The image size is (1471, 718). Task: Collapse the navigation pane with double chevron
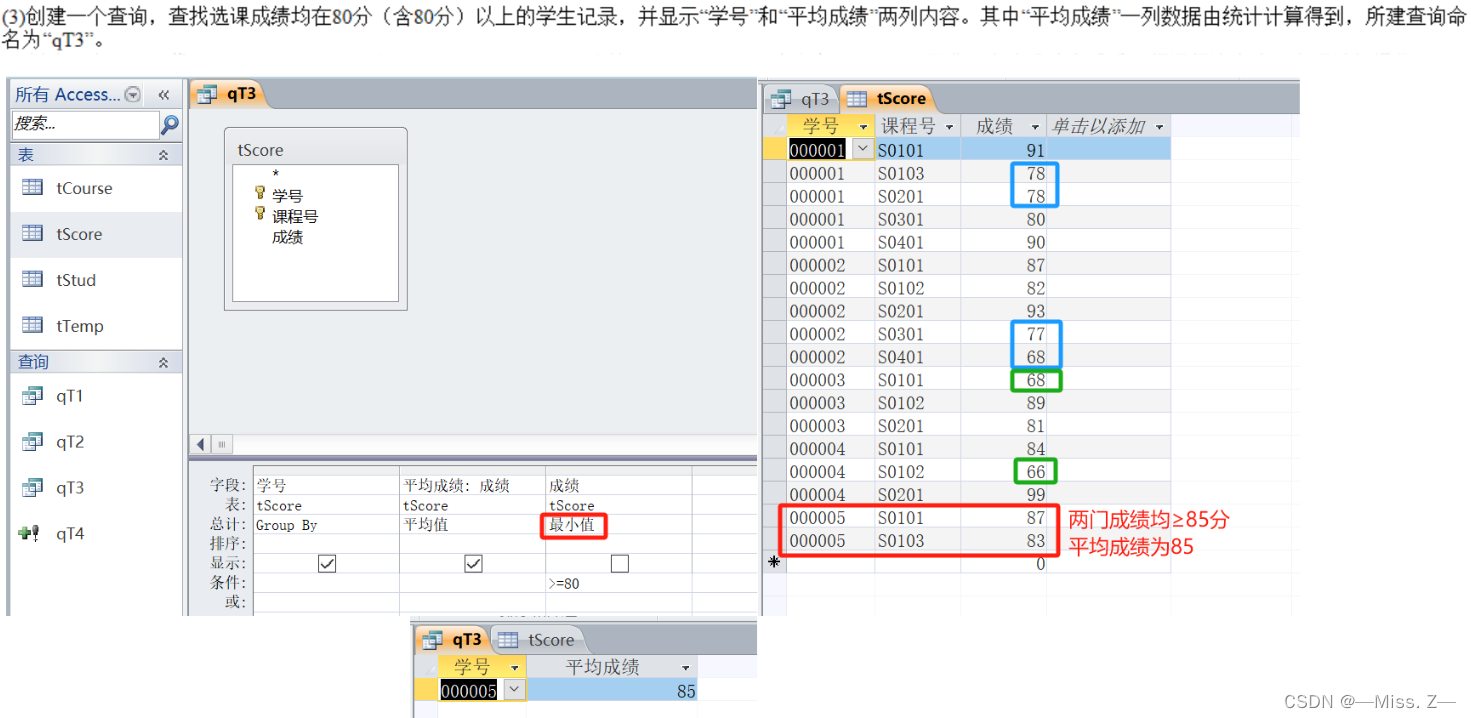click(x=163, y=95)
